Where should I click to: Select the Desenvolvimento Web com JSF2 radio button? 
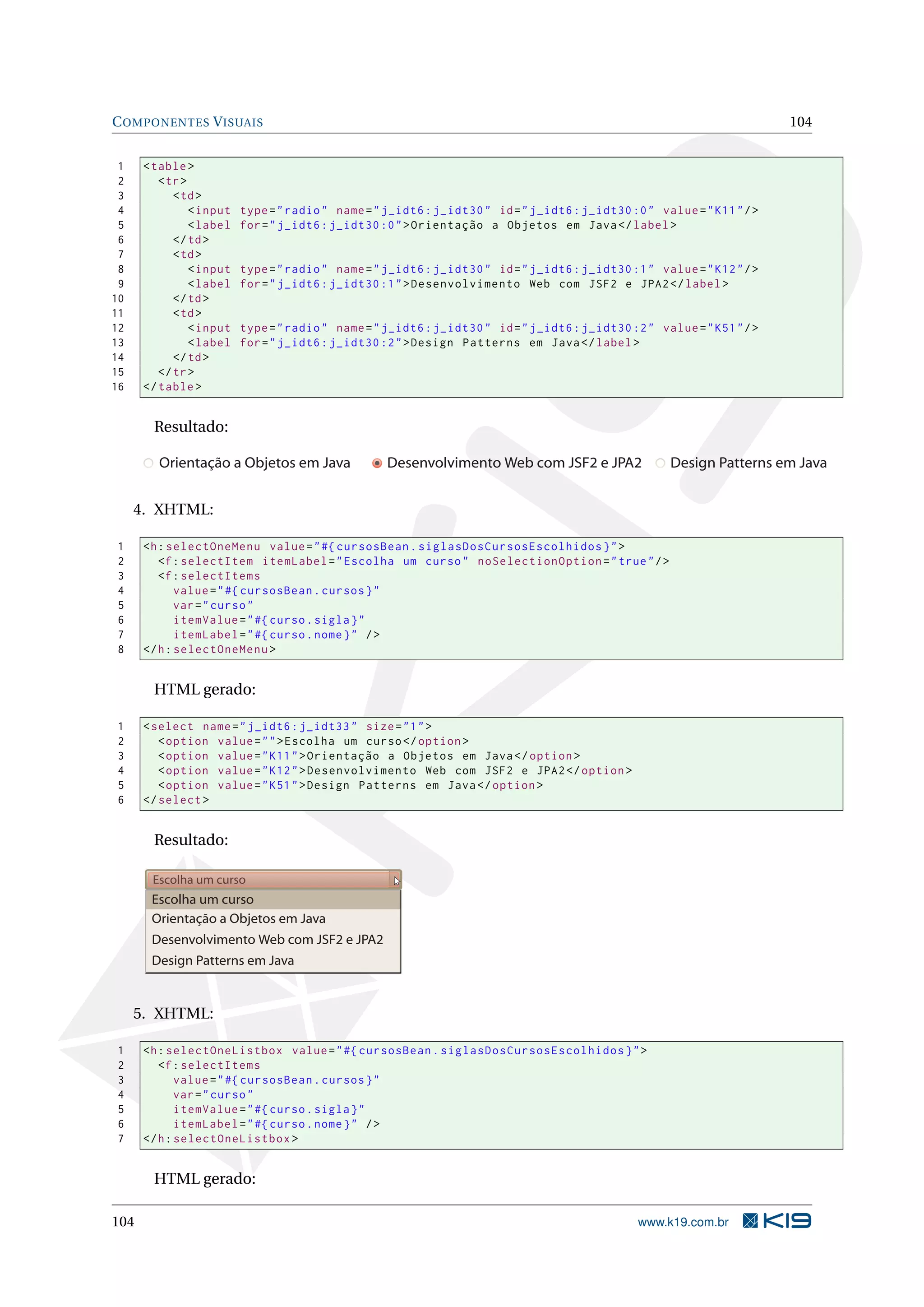click(377, 463)
